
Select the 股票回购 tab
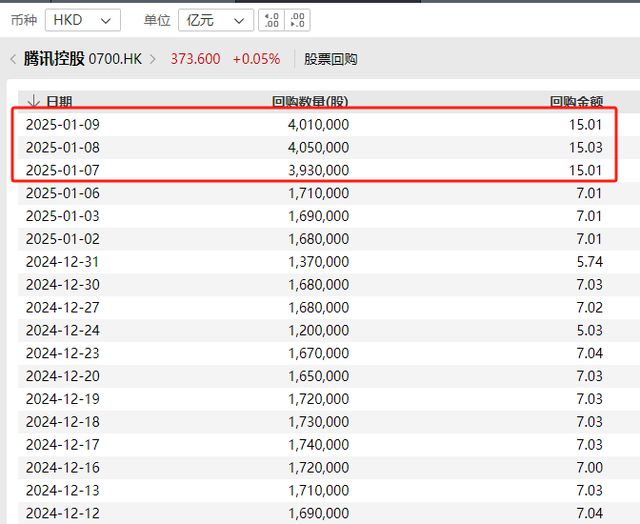pyautogui.click(x=331, y=59)
